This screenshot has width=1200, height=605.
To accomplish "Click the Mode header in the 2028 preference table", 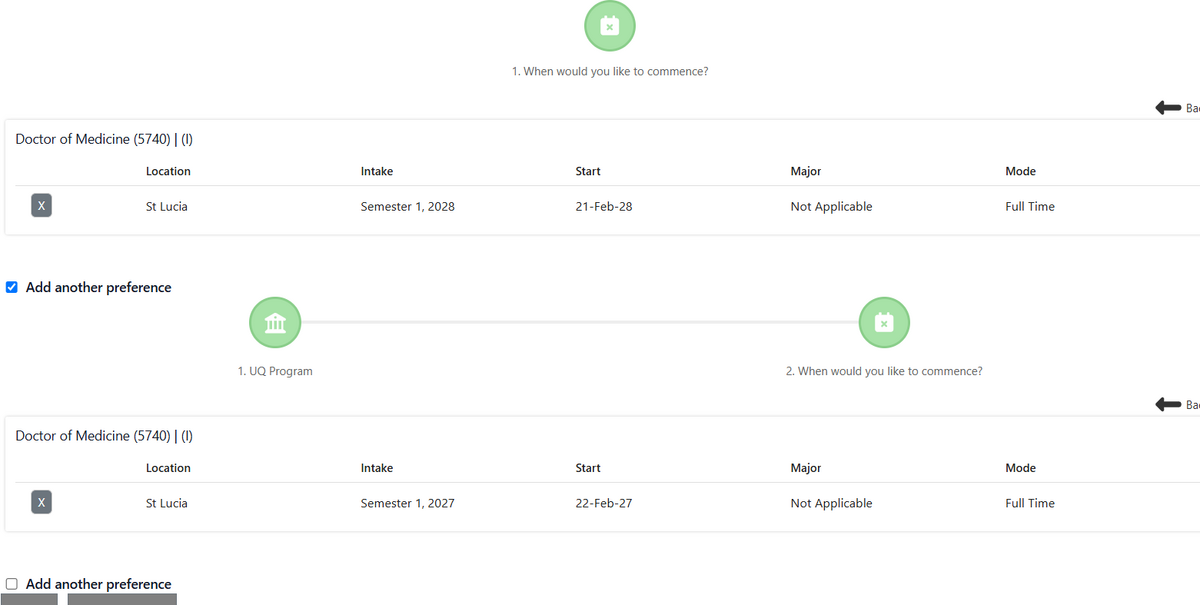I will (1021, 171).
